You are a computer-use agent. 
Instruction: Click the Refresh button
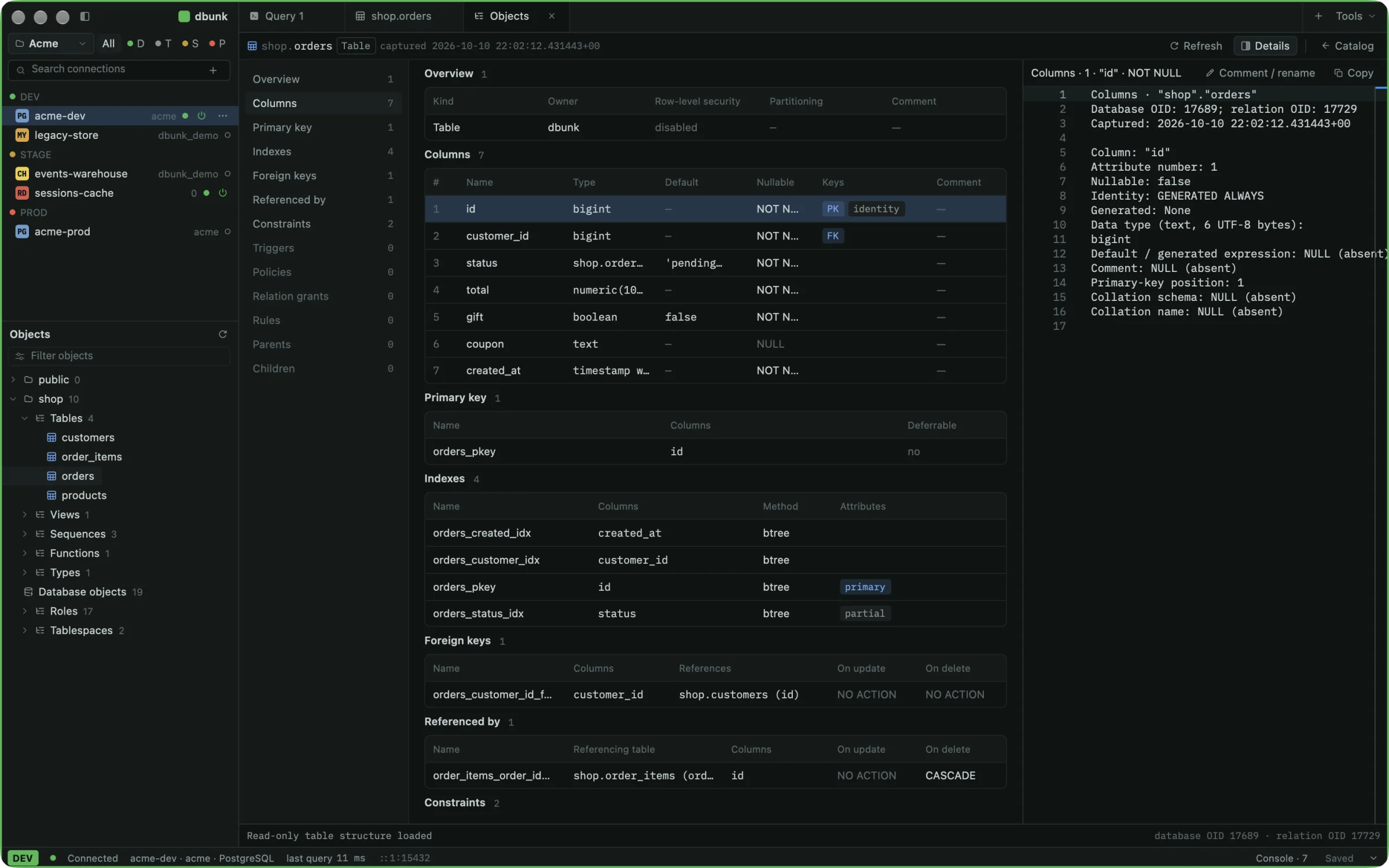[1196, 46]
